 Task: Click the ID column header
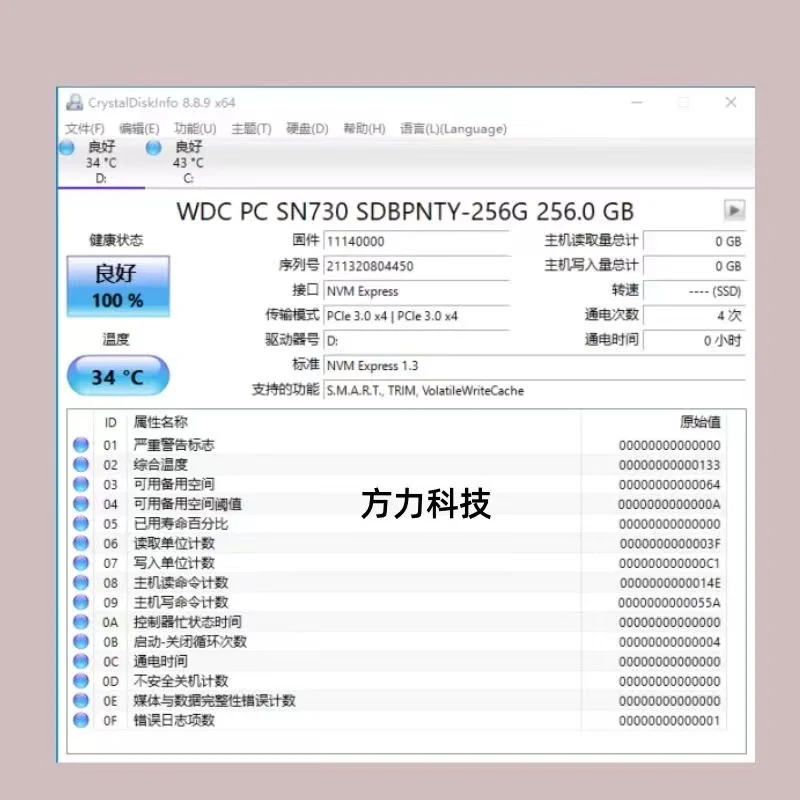click(110, 422)
